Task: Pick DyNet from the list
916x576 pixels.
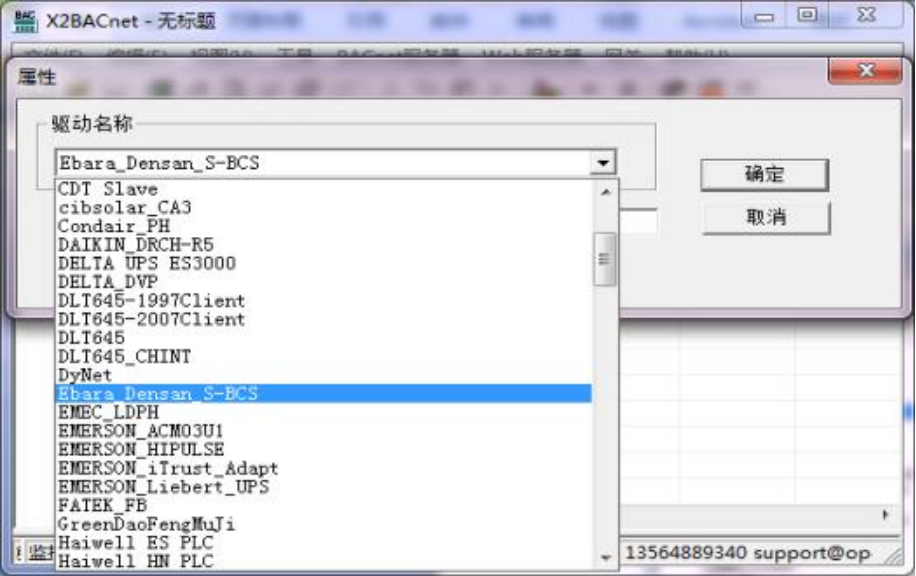Action: click(324, 376)
